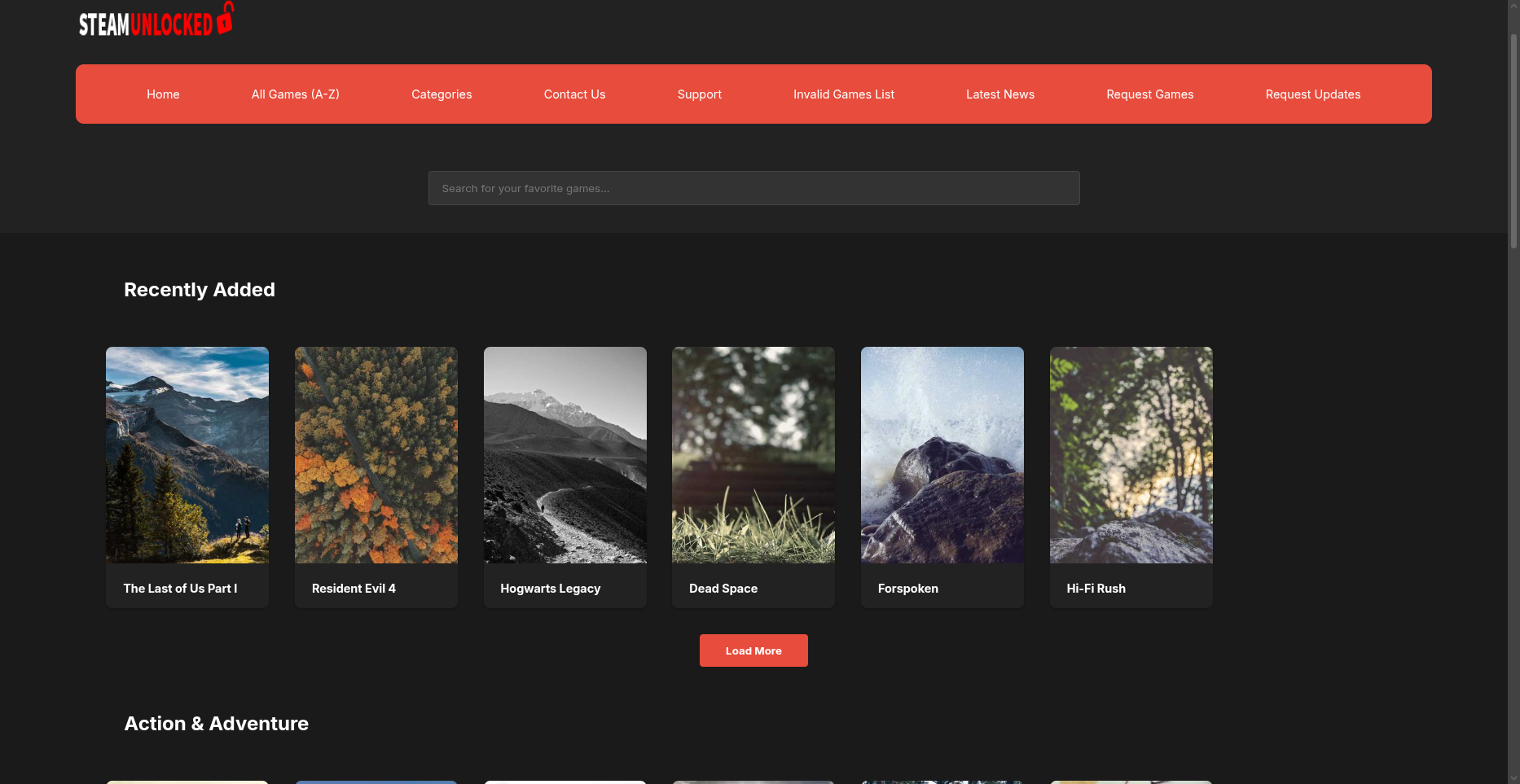
Task: Open The Last of Us Part I thumbnail
Action: click(187, 455)
